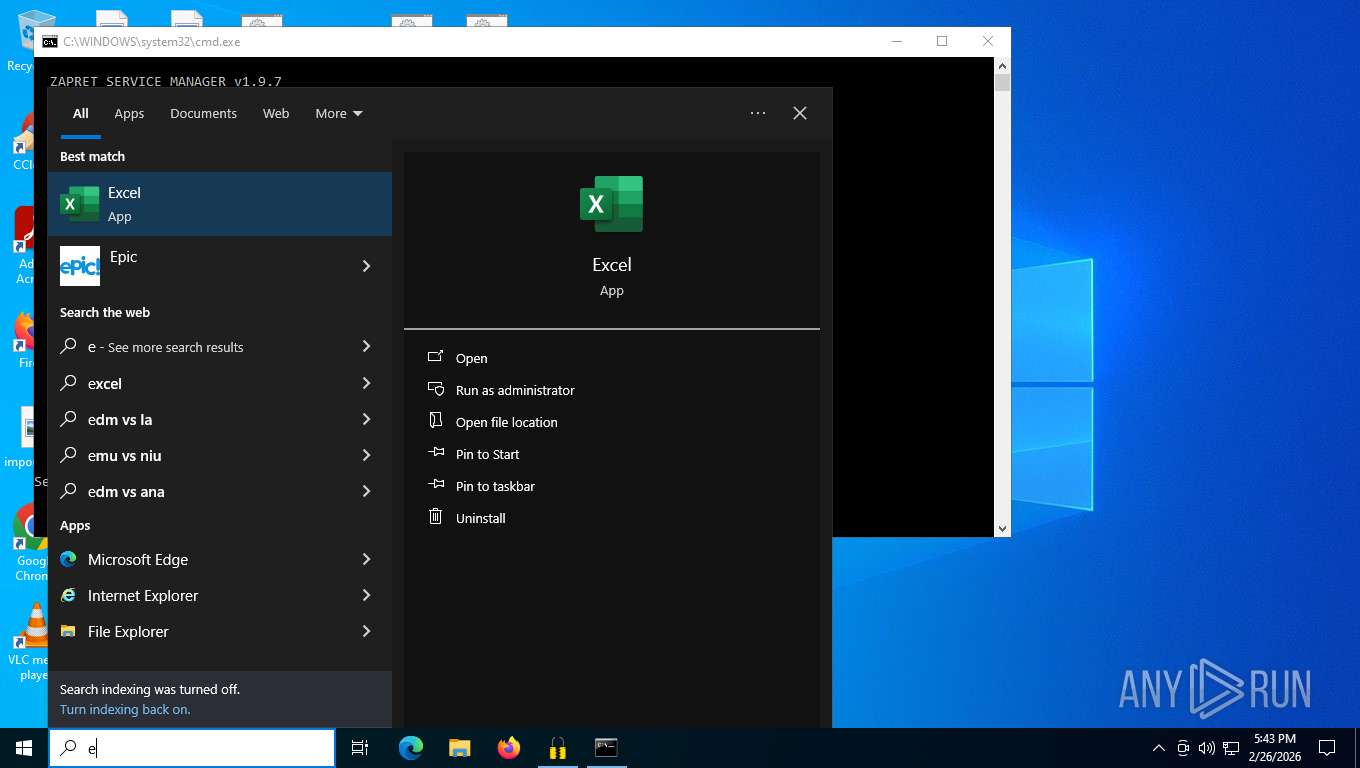
Task: Expand the 'edm vs ana' suggestion chevron
Action: coord(366,491)
